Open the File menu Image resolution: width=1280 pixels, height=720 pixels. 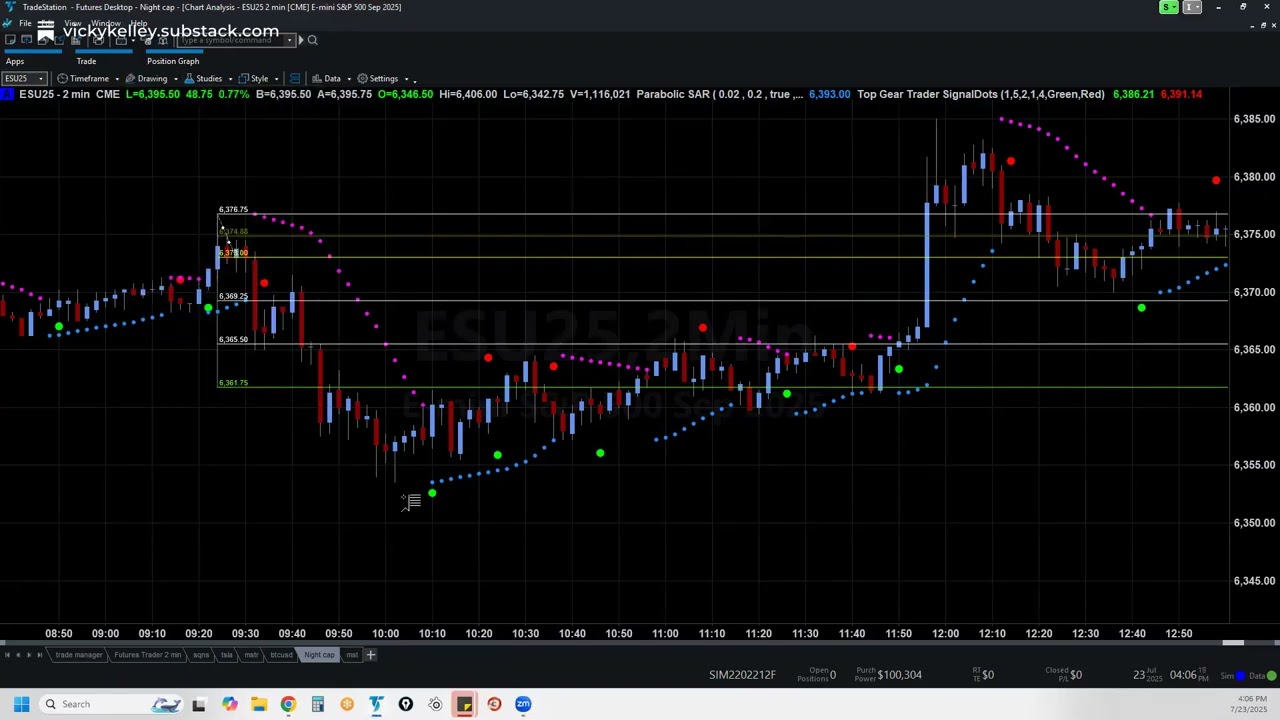25,23
